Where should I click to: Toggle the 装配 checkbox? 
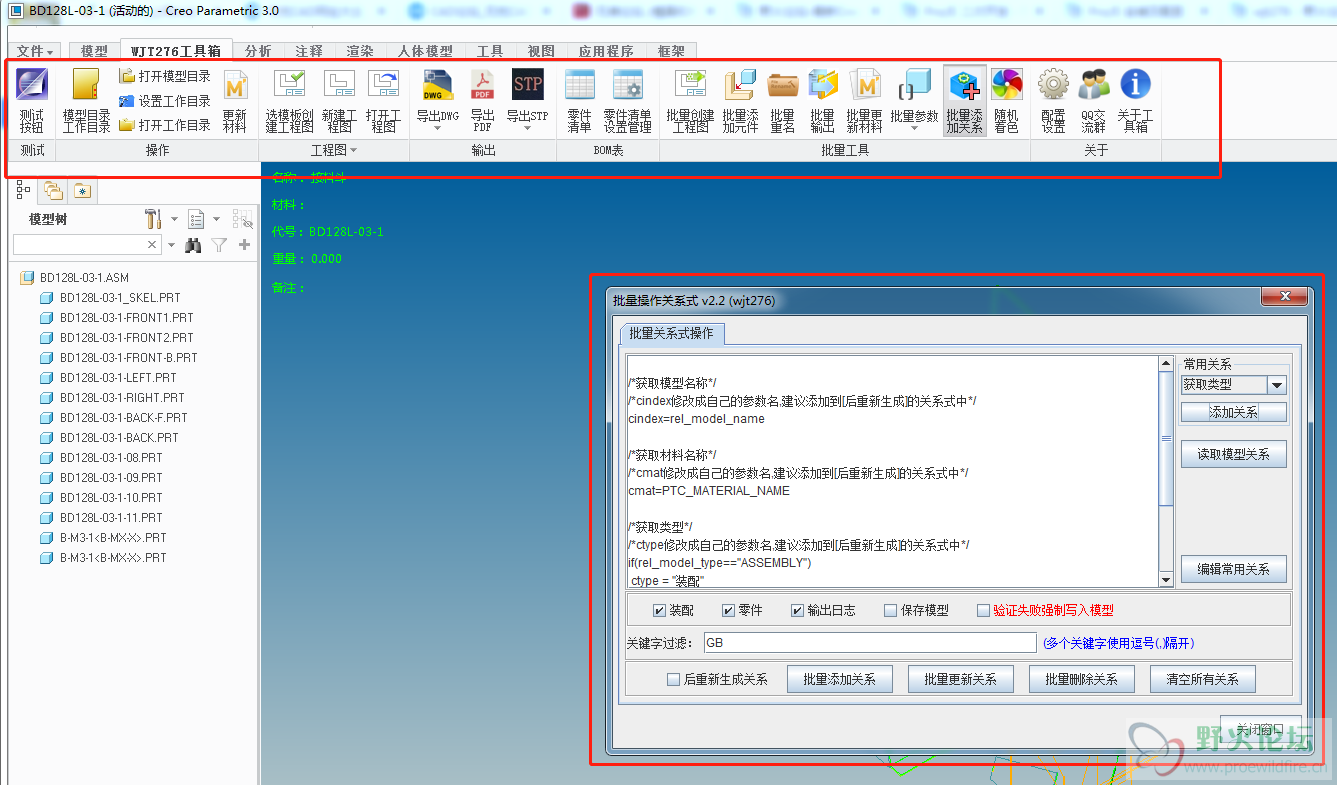pyautogui.click(x=659, y=610)
